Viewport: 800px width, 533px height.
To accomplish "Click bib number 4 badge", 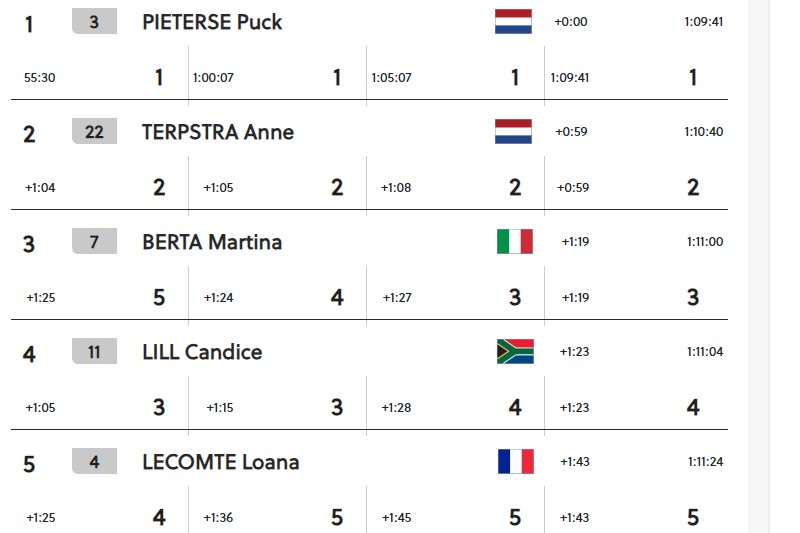I will (94, 461).
